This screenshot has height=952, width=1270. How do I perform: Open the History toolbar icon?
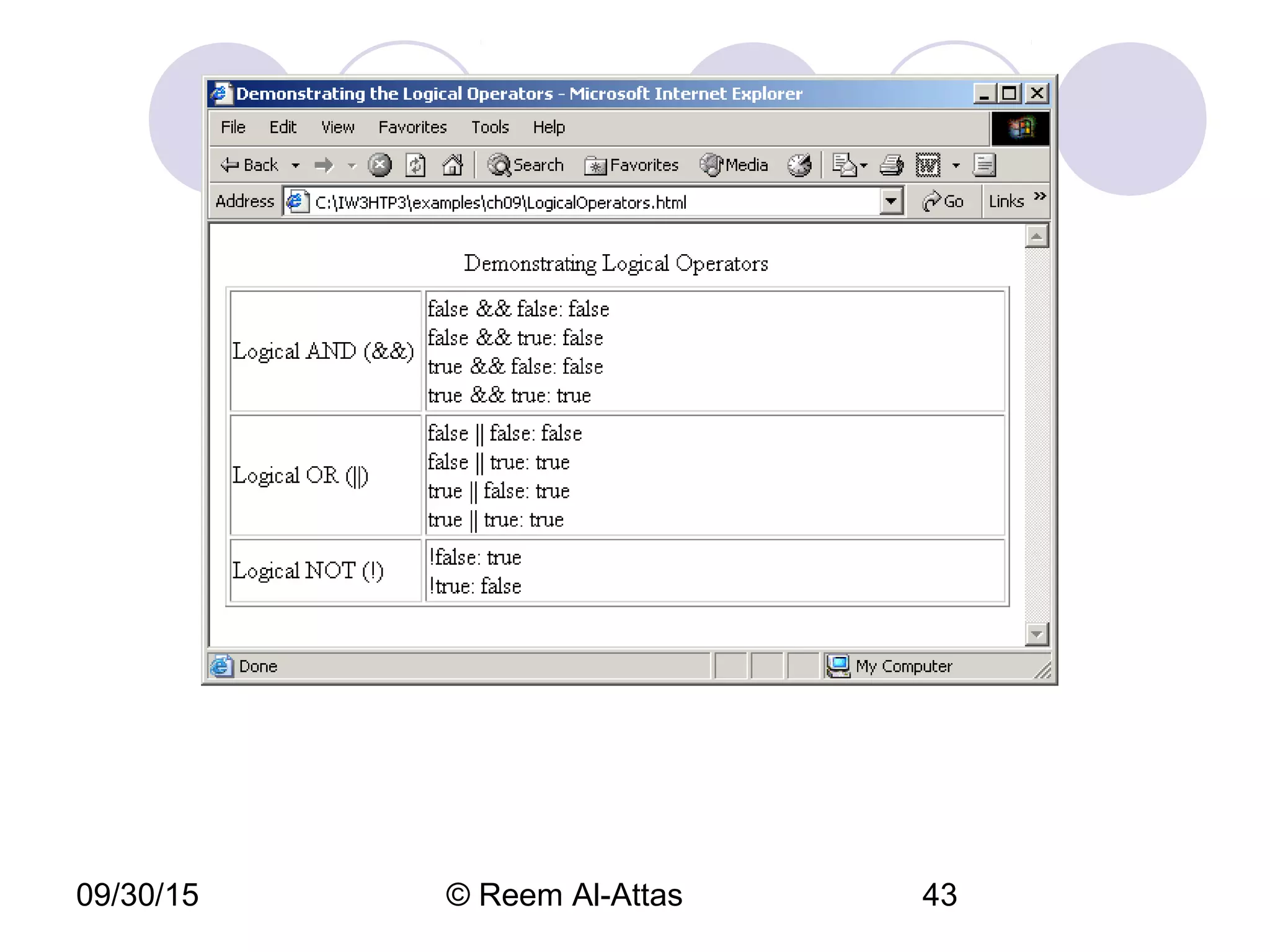(x=799, y=165)
